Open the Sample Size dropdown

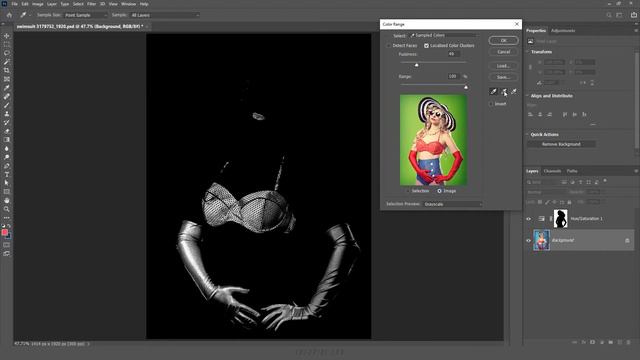(85, 15)
